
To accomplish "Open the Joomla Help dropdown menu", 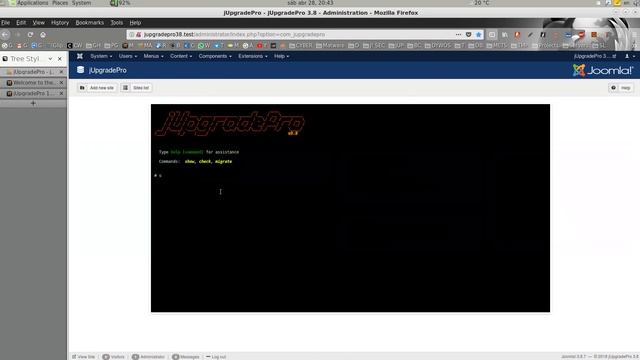I will [281, 56].
